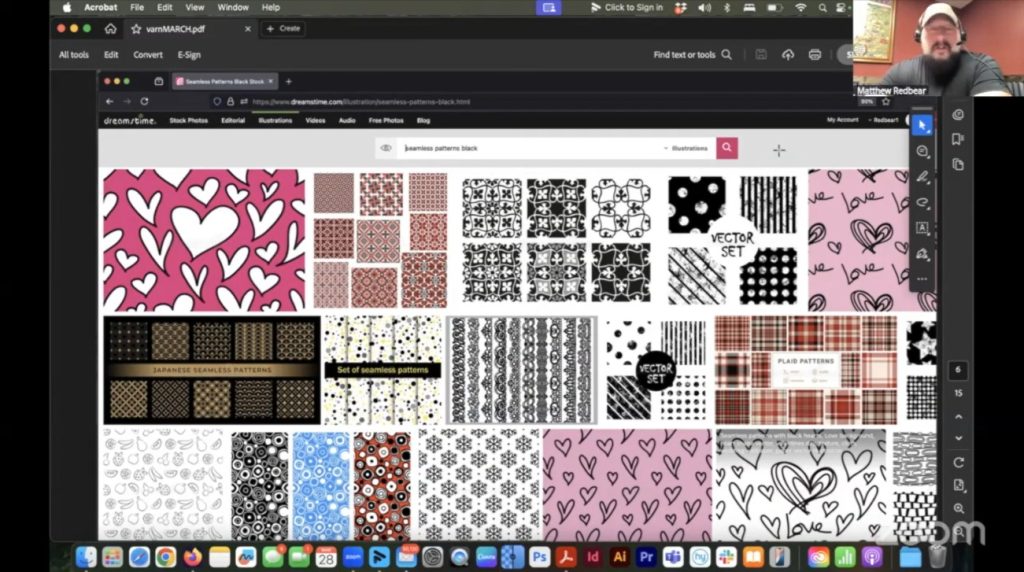Open the View menu
Viewport: 1024px width, 572px height.
[195, 7]
